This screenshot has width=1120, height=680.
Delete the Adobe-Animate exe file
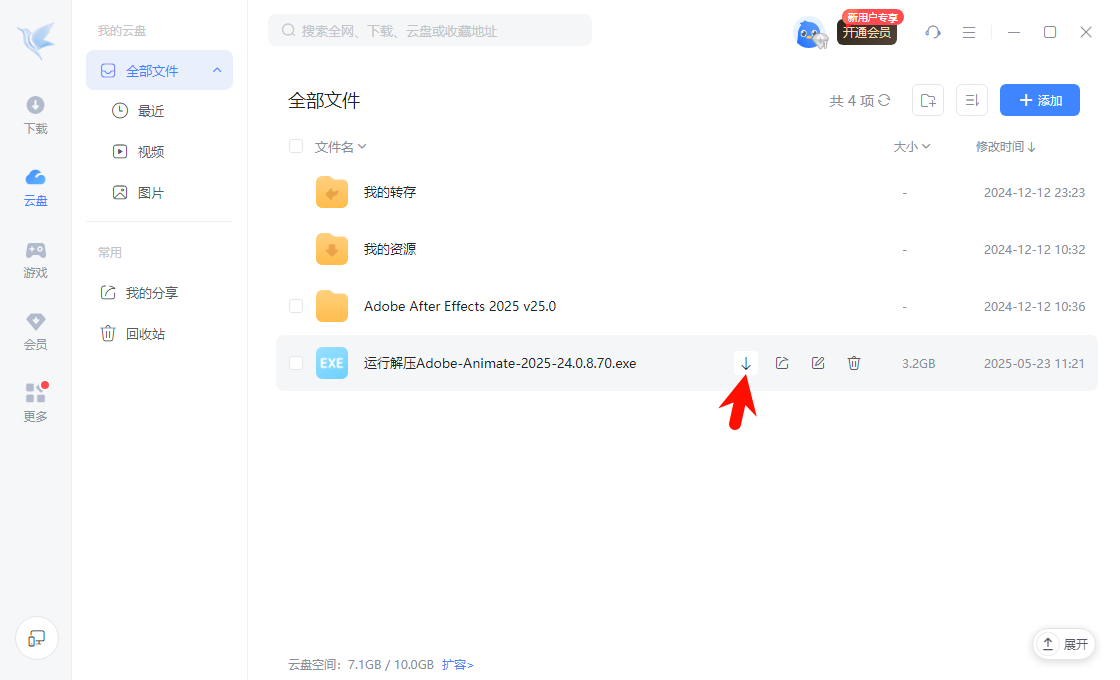pos(854,363)
